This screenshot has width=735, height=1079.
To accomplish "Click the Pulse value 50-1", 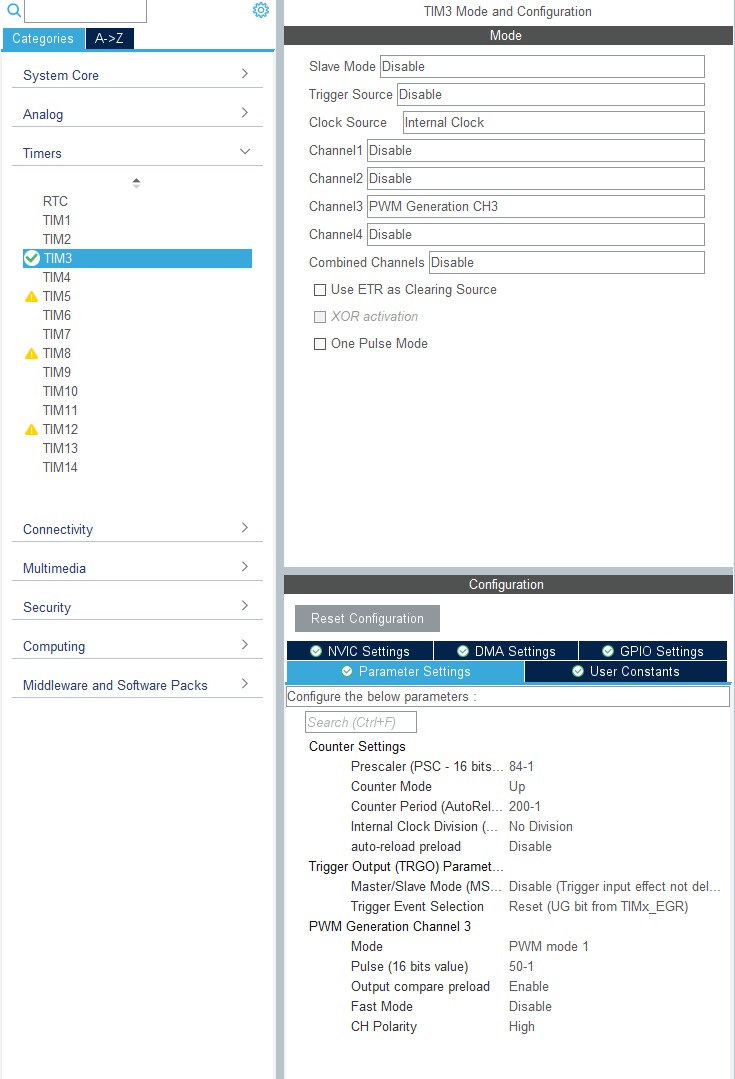I will (x=521, y=966).
